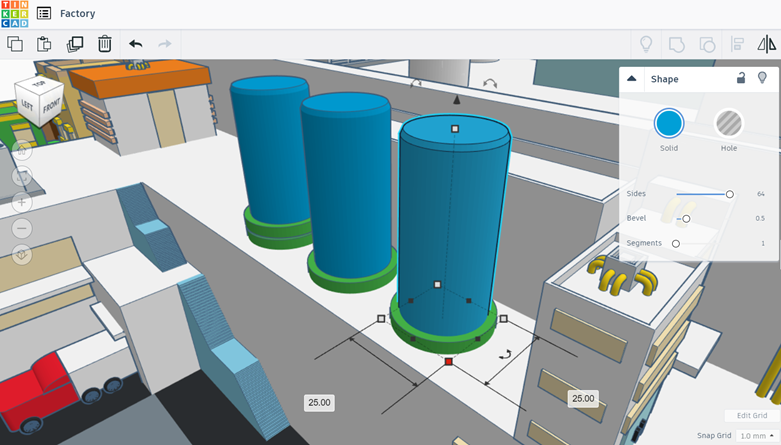Click the black cone lift arrow above cylinder

tap(456, 100)
